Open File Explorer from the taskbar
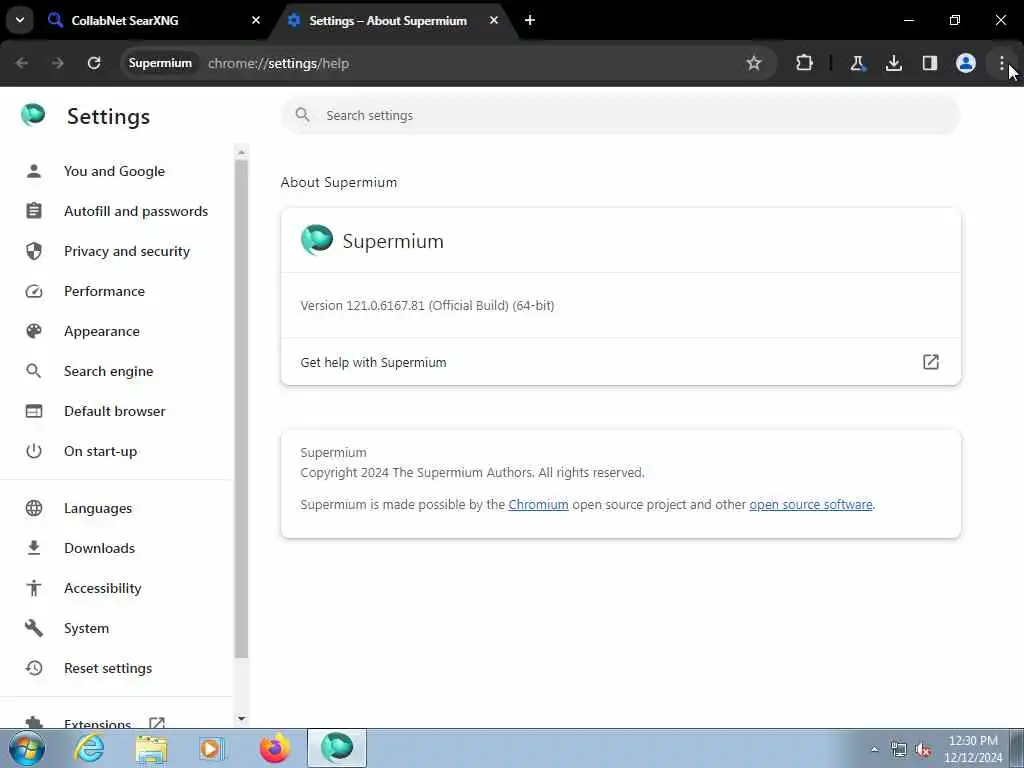This screenshot has height=768, width=1024. point(152,748)
